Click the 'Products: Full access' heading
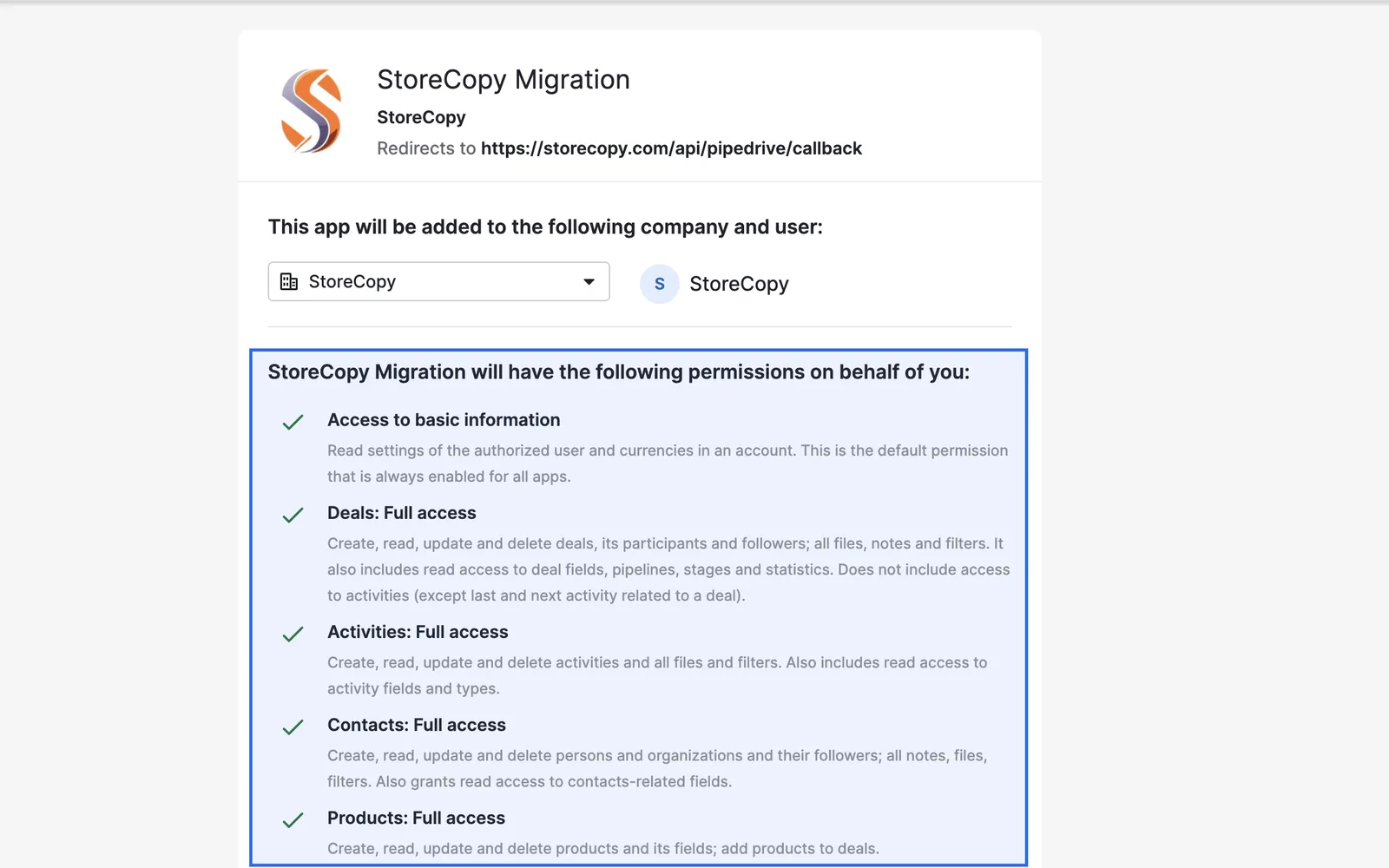The height and width of the screenshot is (868, 1389). [416, 818]
